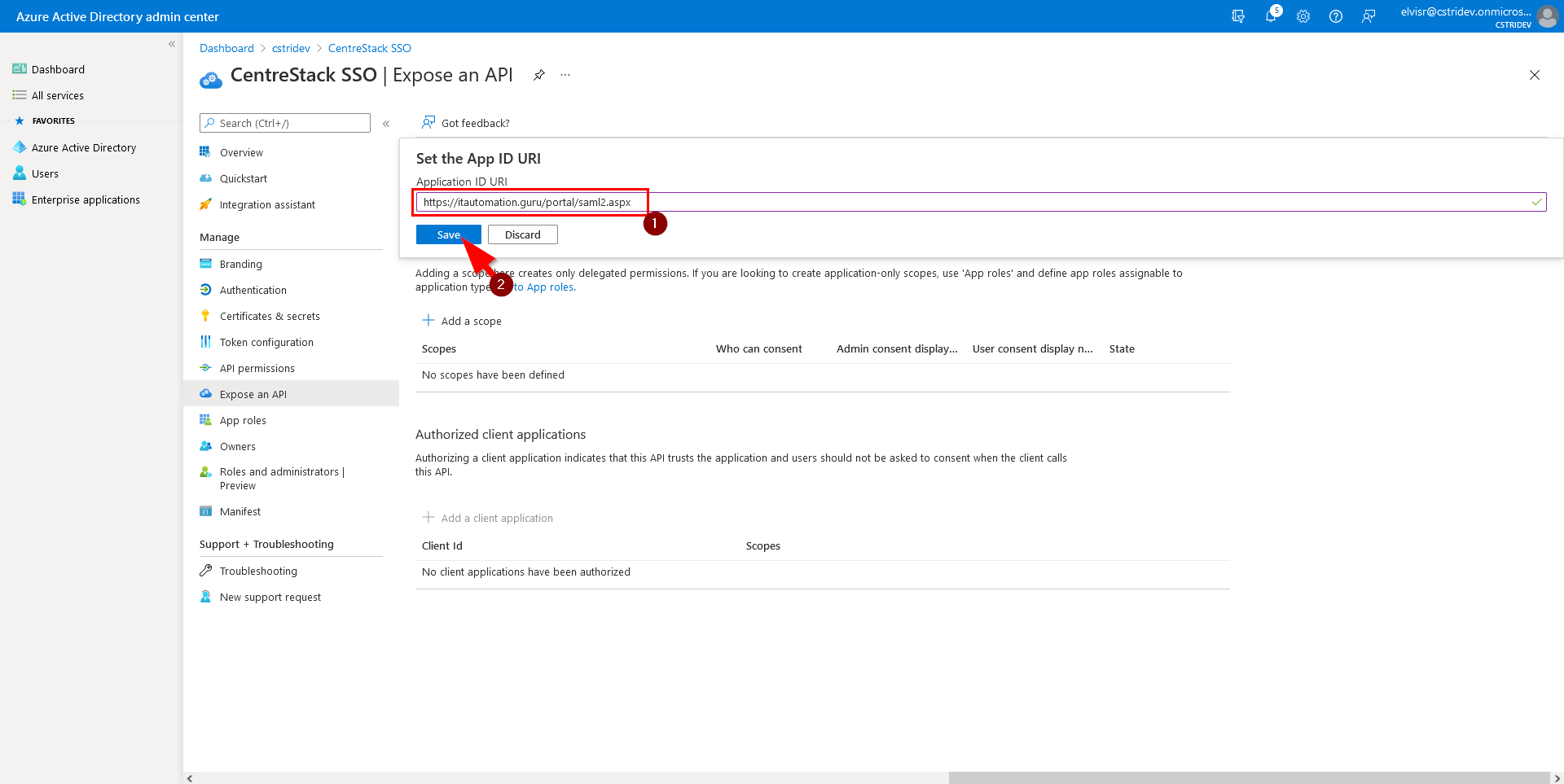1564x784 pixels.
Task: Open Quickstart menu item
Action: click(244, 178)
